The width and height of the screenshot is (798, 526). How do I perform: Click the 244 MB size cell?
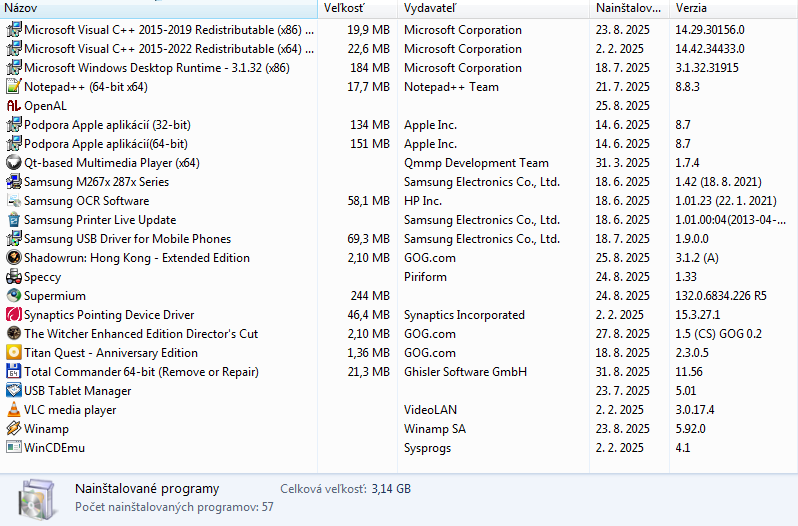[x=370, y=296]
